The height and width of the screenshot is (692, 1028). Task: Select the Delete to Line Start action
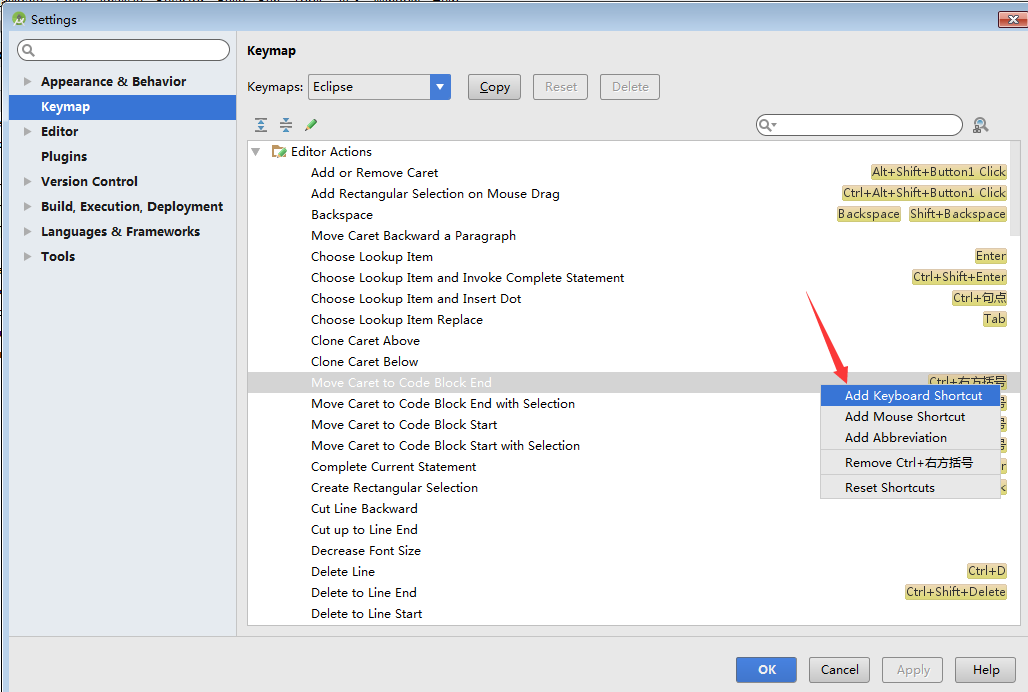[x=366, y=613]
